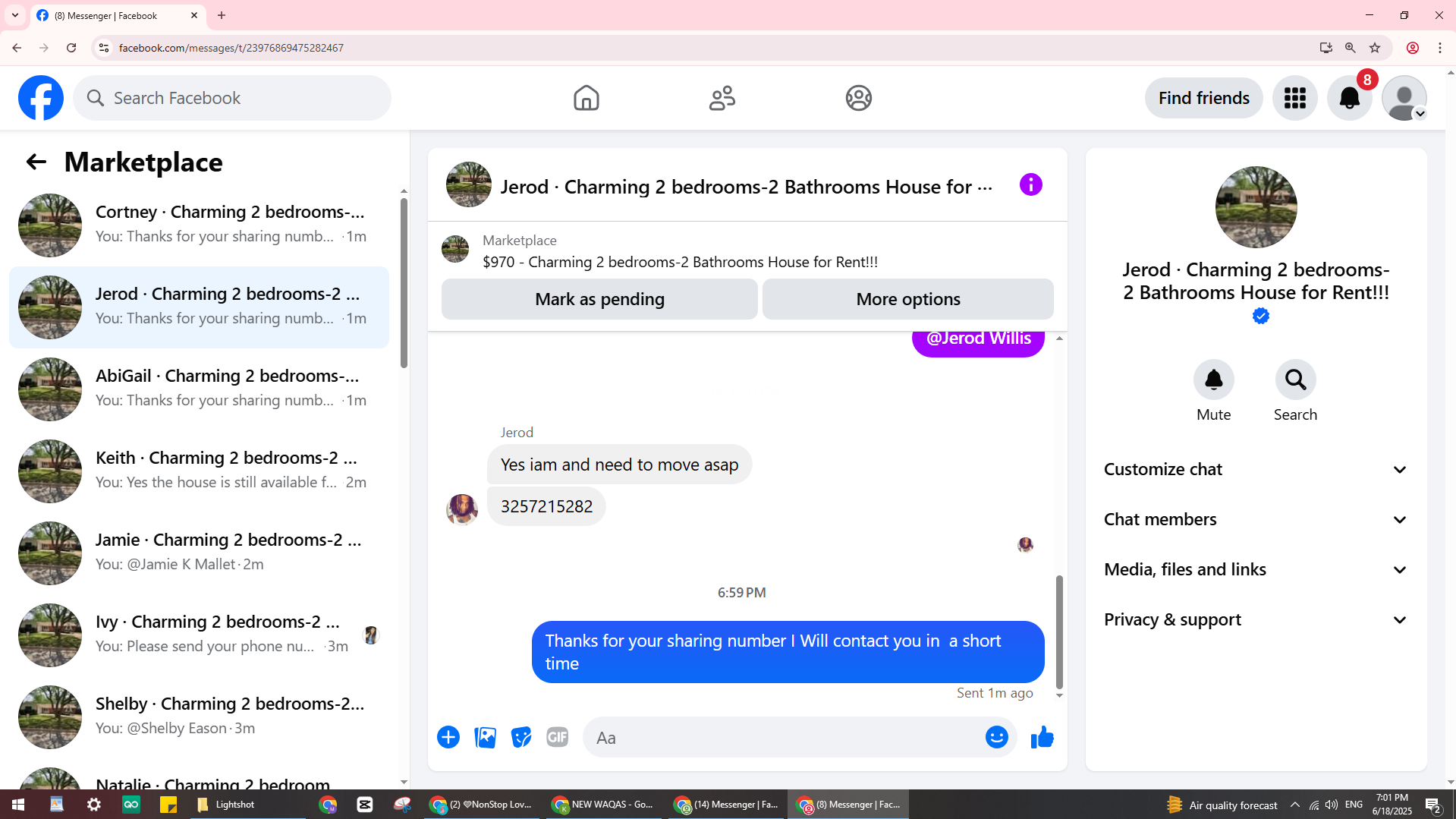Image resolution: width=1456 pixels, height=819 pixels.
Task: Click Jerod's avatar beside phone number message
Action: (x=462, y=509)
